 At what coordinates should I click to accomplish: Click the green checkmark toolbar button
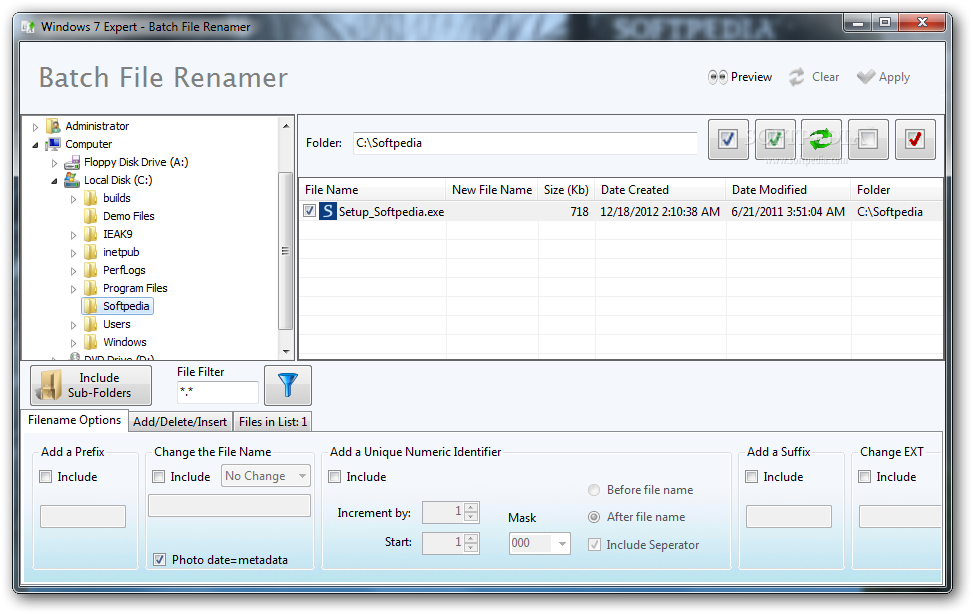774,140
